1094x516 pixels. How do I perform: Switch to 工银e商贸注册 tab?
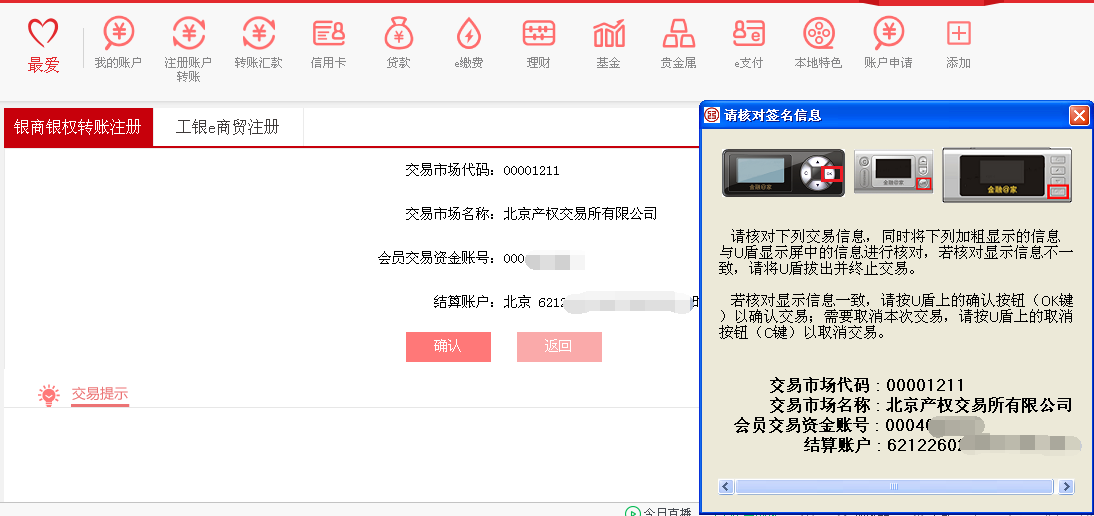(x=228, y=127)
